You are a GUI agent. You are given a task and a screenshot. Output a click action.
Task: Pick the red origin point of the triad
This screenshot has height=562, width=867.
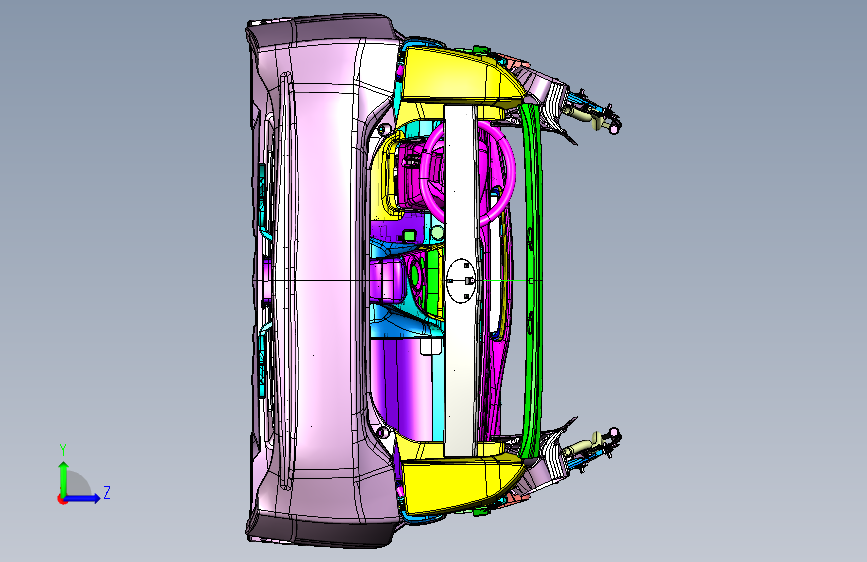coord(62,499)
